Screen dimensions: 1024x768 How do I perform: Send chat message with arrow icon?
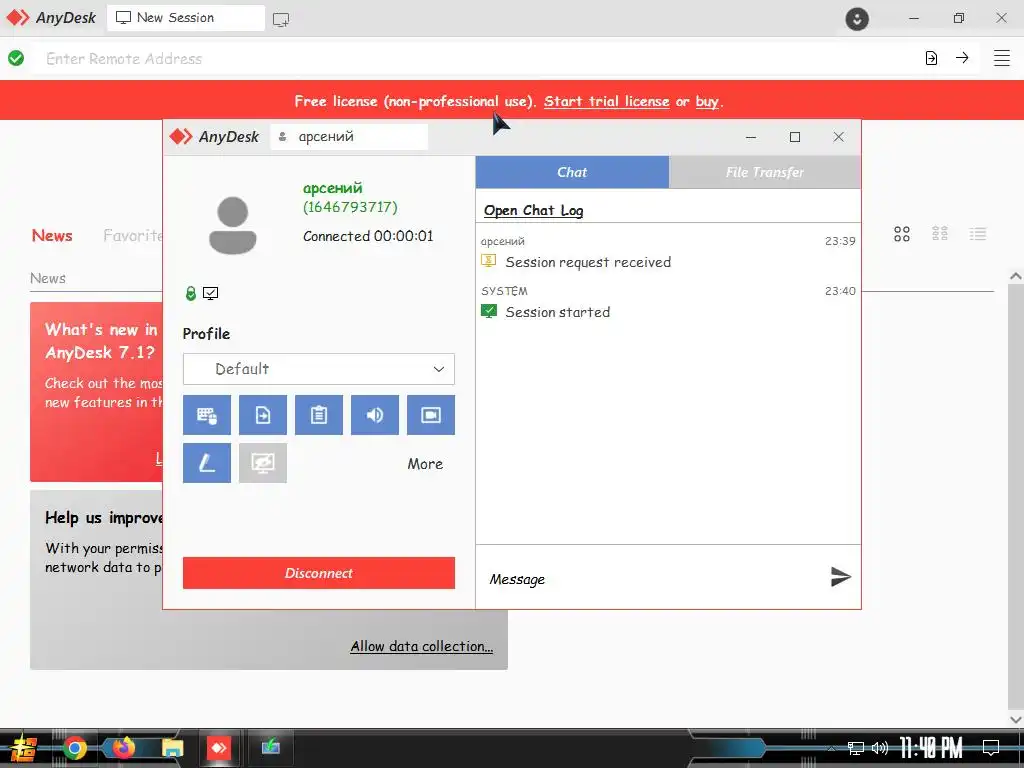click(x=840, y=577)
